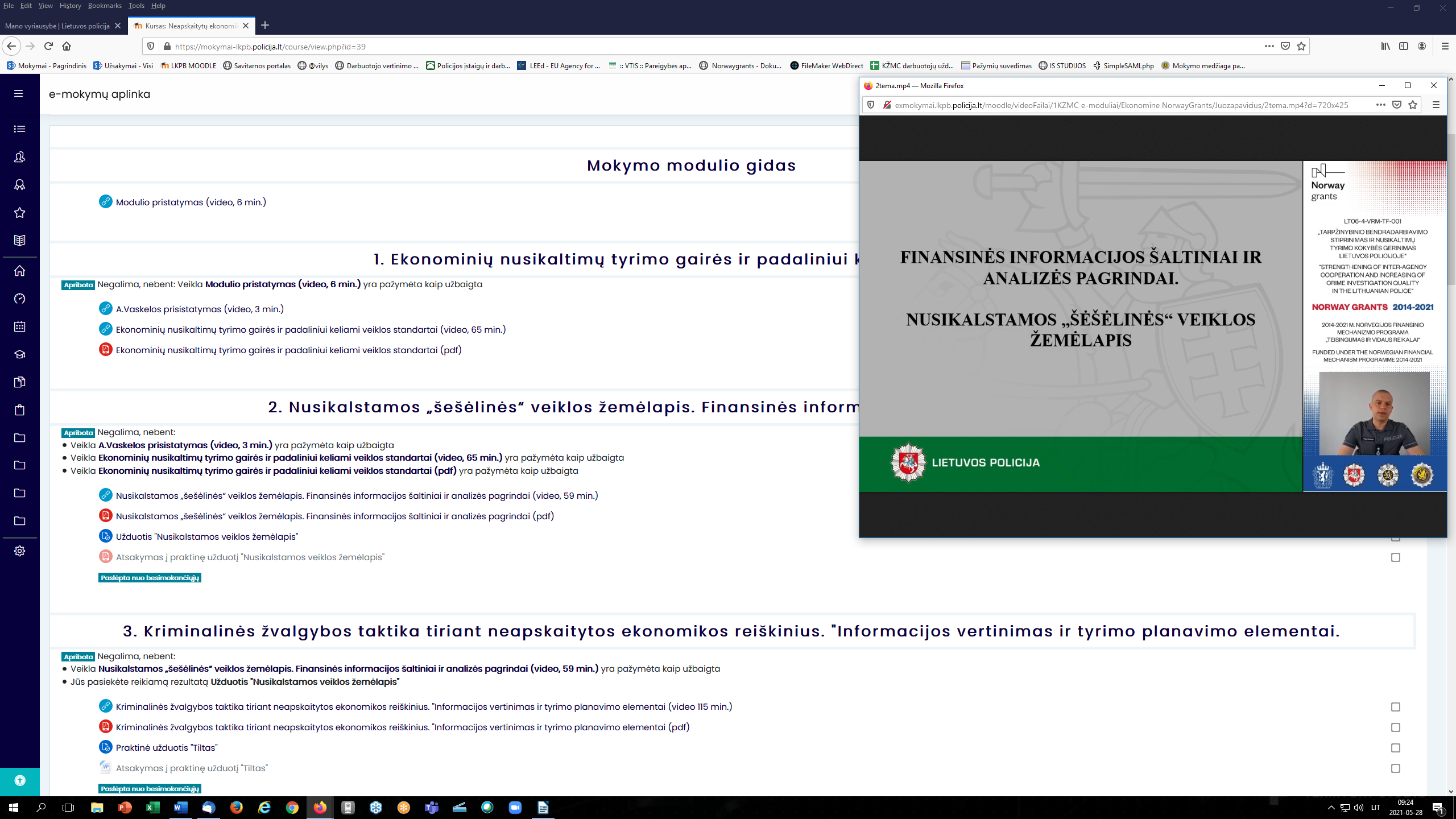Click the browser home button

click(67, 46)
